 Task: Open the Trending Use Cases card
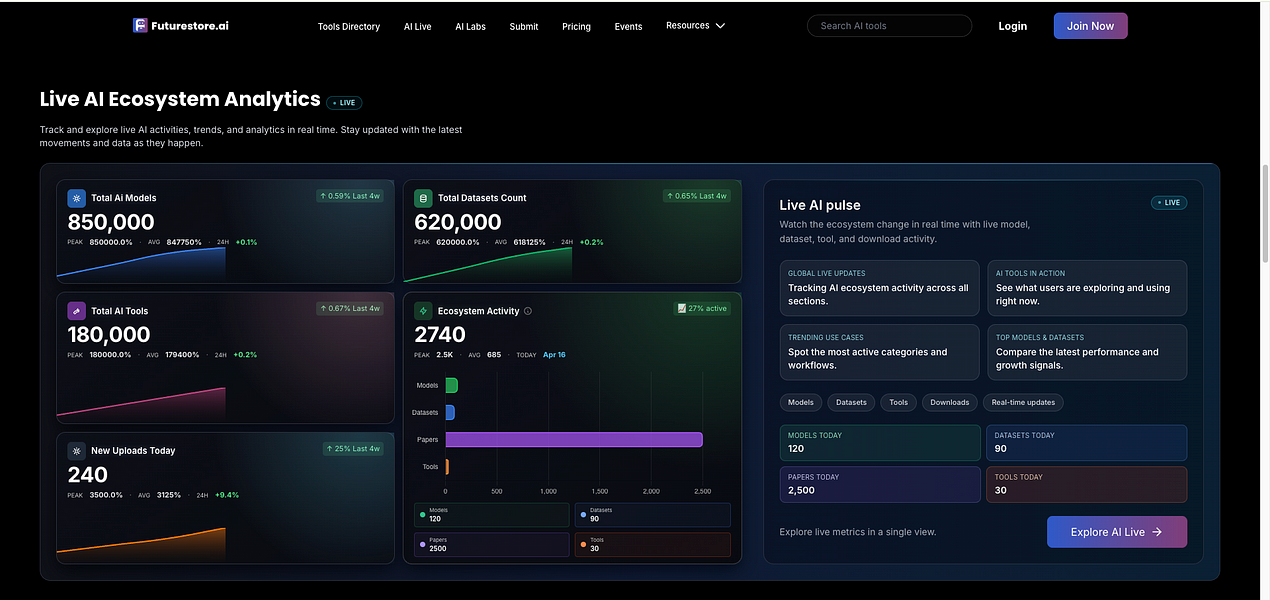pyautogui.click(x=879, y=352)
